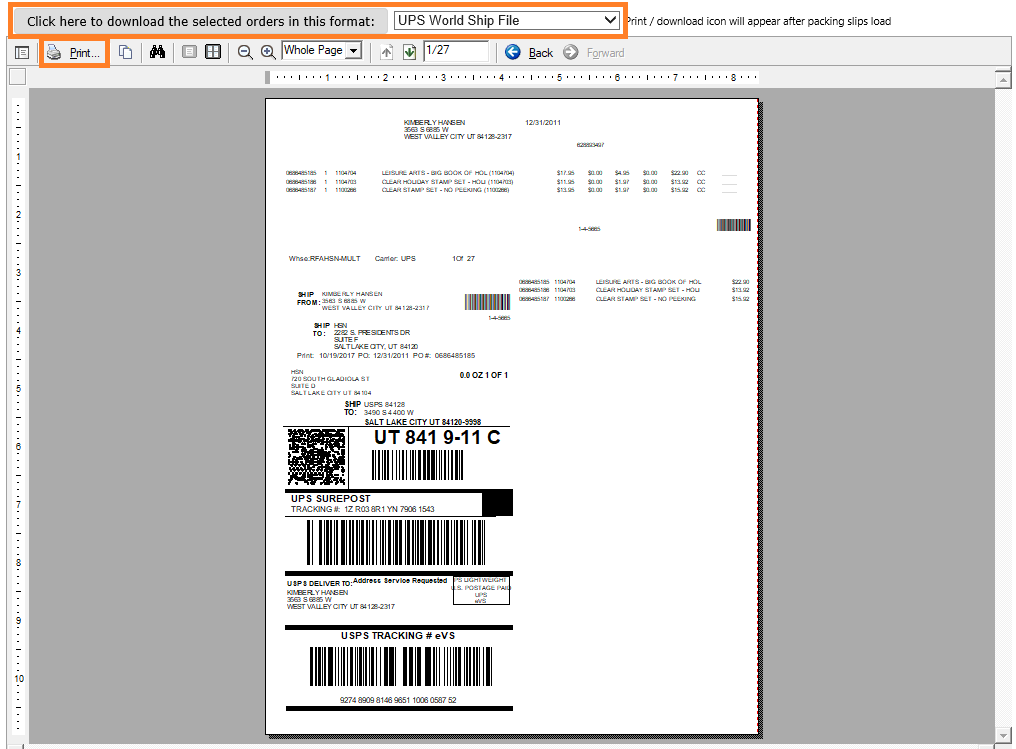Click the Forward text label
The width and height of the screenshot is (1016, 749).
605,53
